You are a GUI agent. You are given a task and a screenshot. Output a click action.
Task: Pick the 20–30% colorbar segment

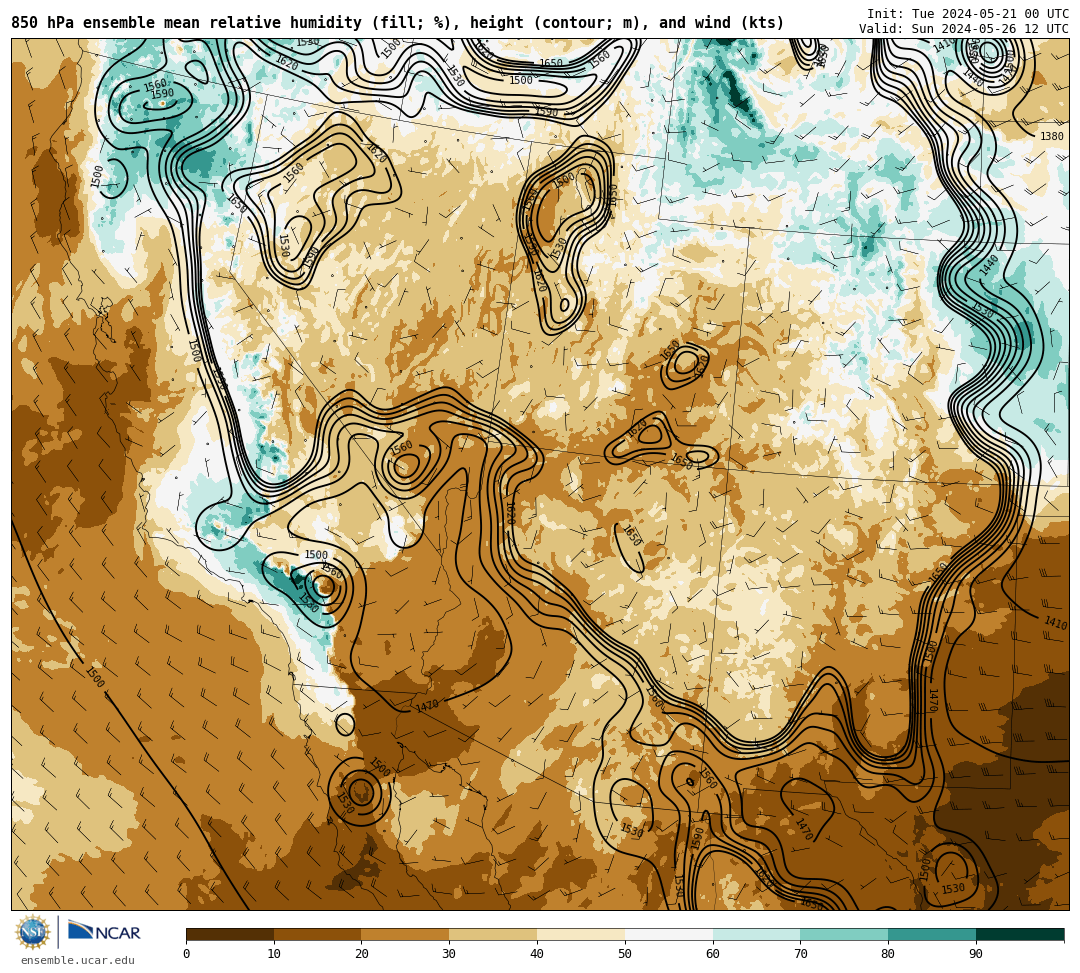(x=405, y=934)
